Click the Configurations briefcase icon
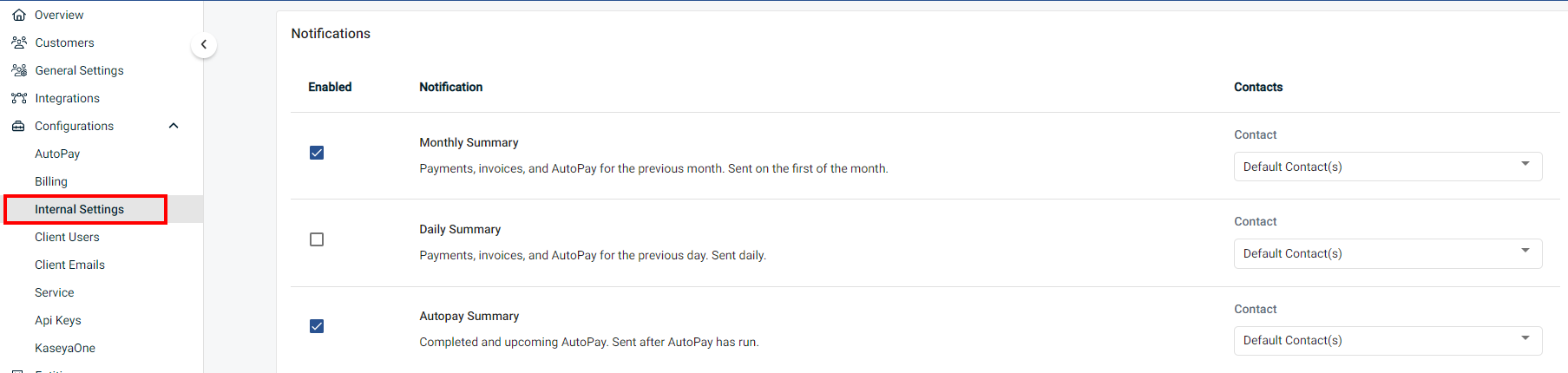 (19, 126)
